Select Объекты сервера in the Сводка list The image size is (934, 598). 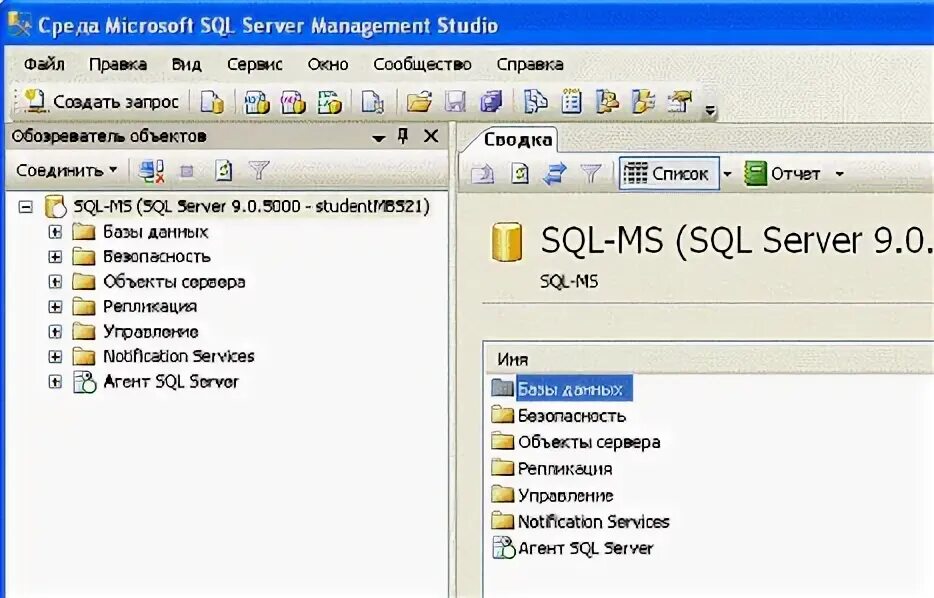pos(589,442)
